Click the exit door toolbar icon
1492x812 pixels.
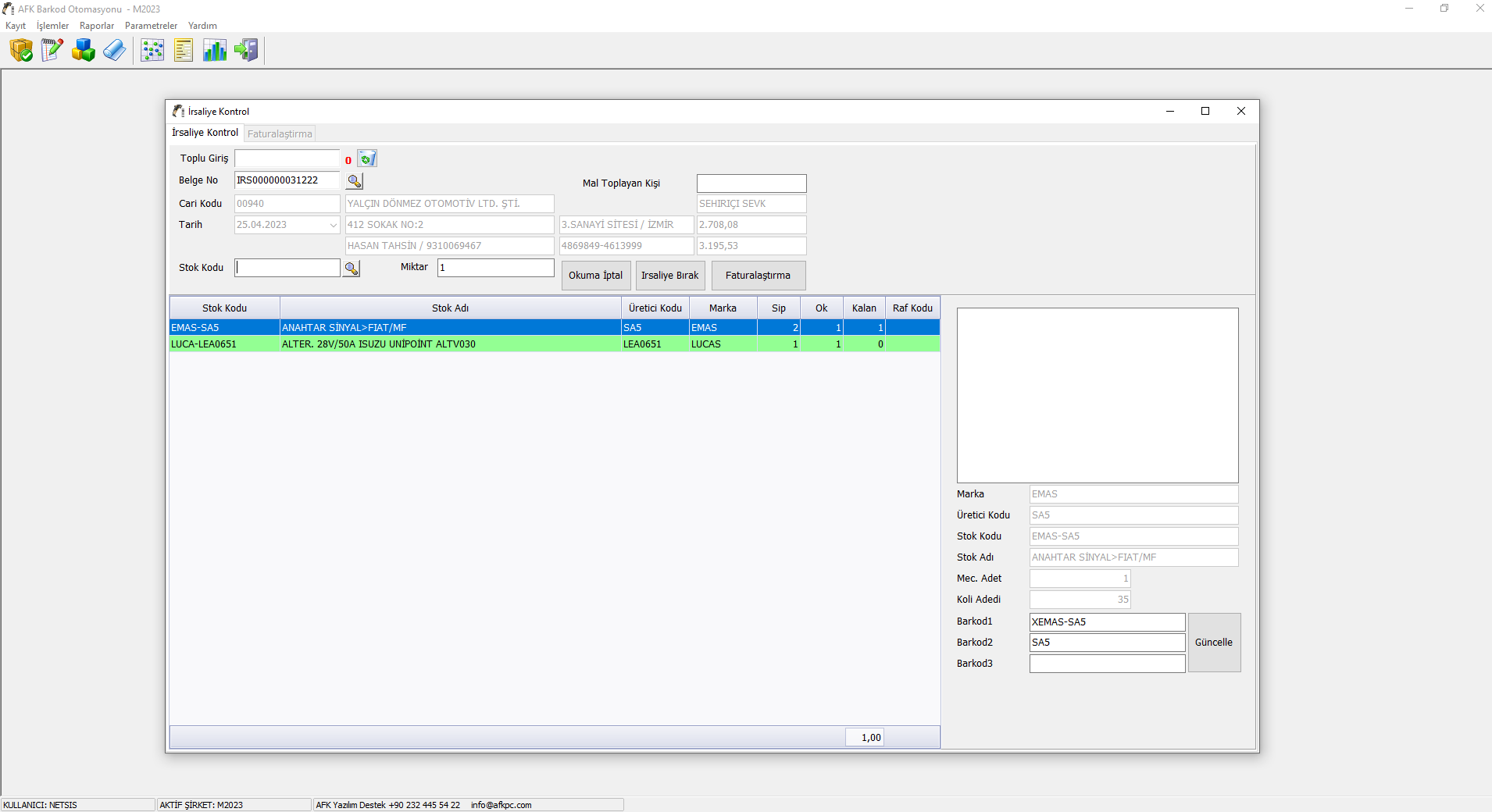click(246, 51)
